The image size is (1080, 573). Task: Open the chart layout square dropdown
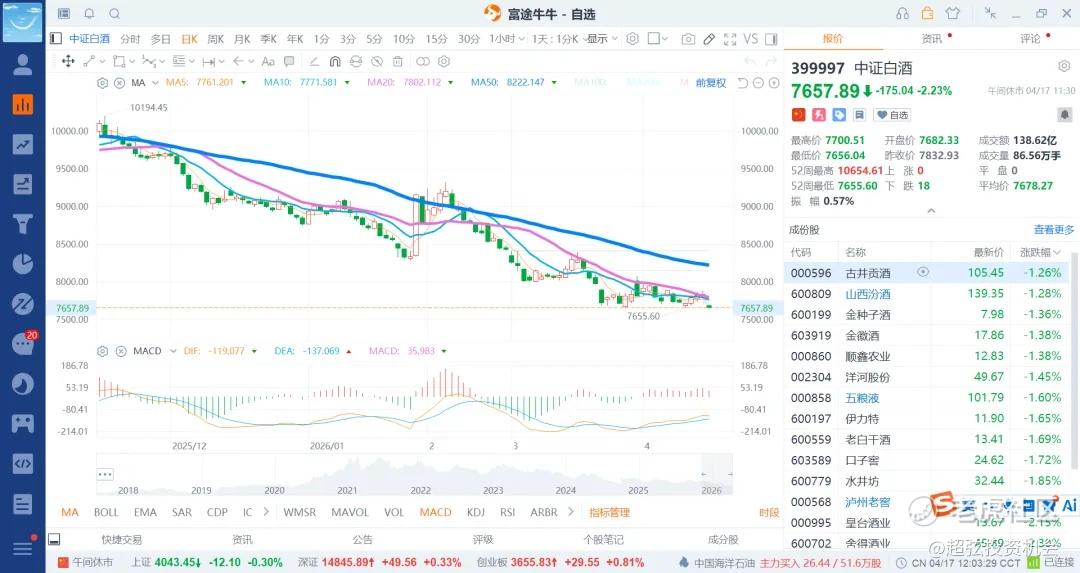[658, 39]
